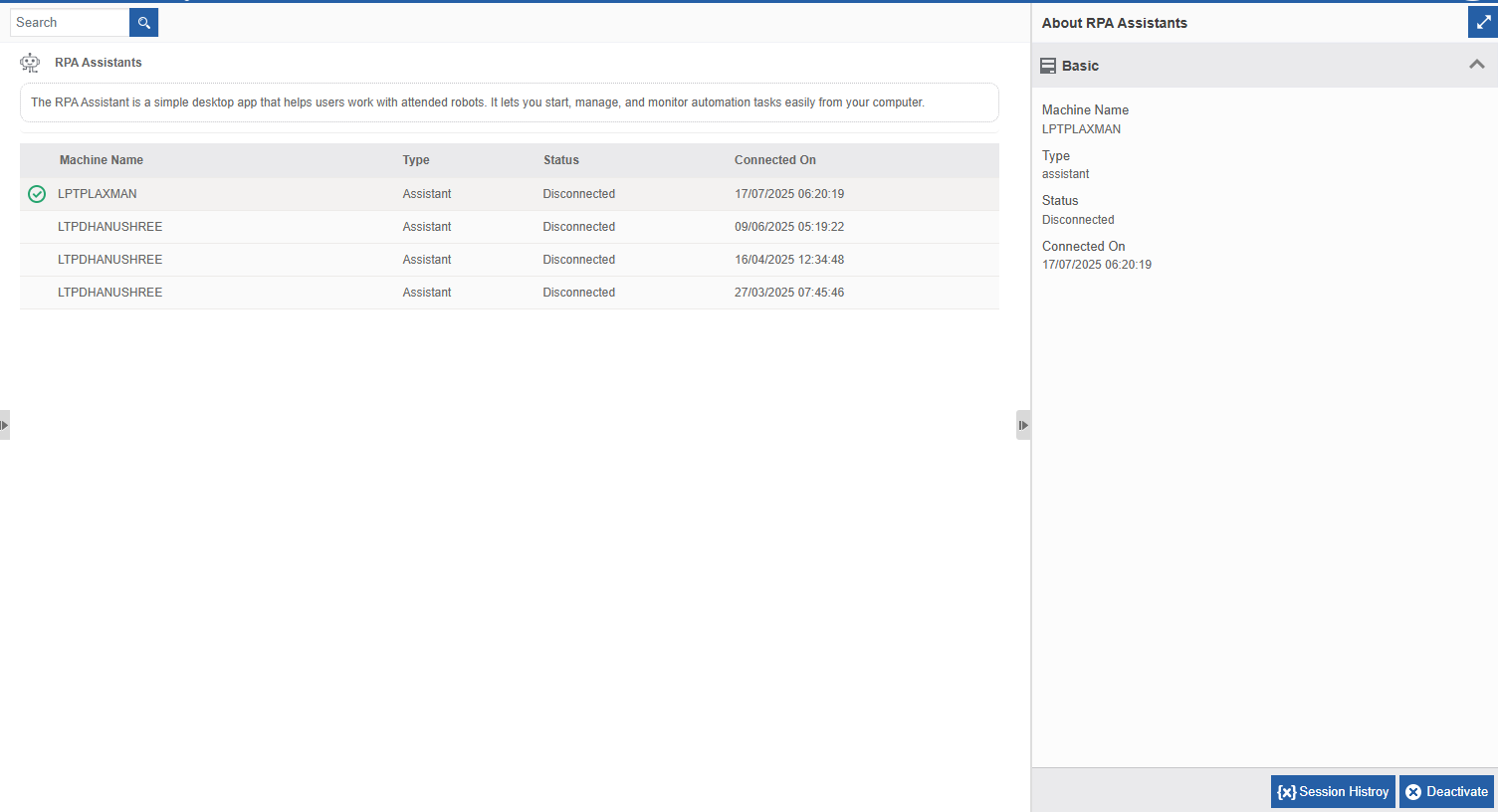The height and width of the screenshot is (812, 1498).
Task: Open Session Histroy button
Action: pyautogui.click(x=1333, y=792)
